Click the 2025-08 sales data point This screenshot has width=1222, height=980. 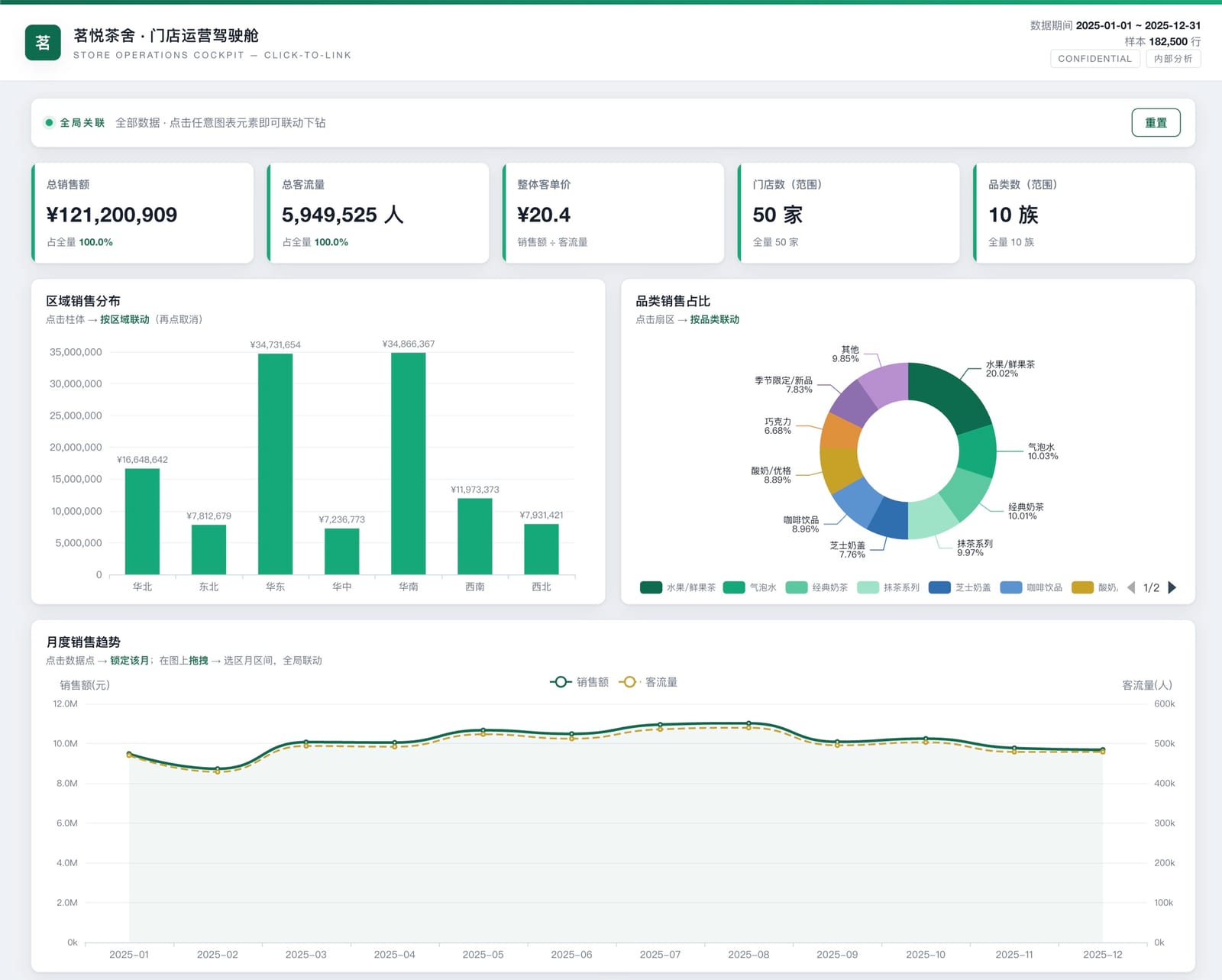coord(748,723)
